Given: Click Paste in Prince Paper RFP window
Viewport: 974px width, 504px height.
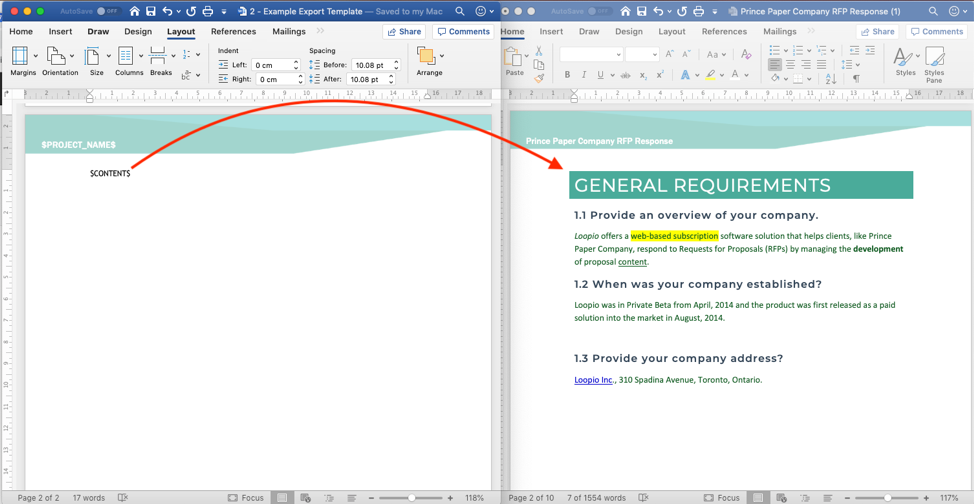Looking at the screenshot, I should (x=514, y=62).
